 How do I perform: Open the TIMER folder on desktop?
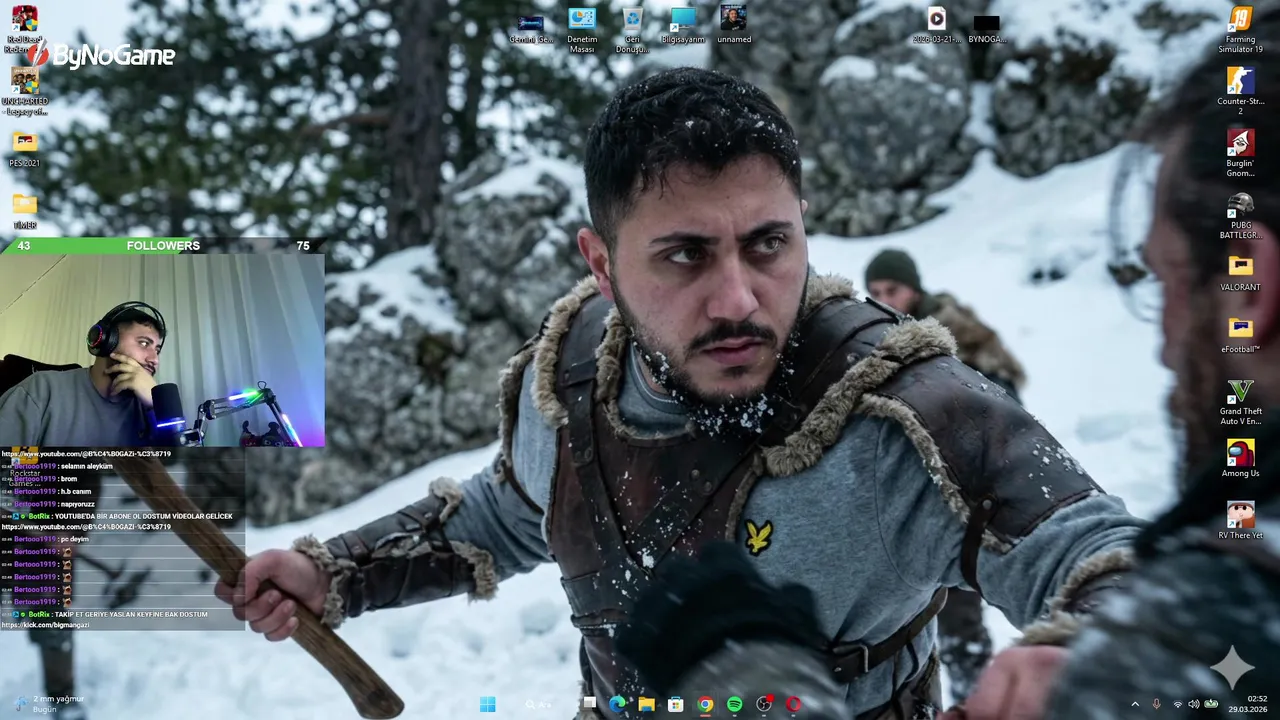tap(24, 209)
